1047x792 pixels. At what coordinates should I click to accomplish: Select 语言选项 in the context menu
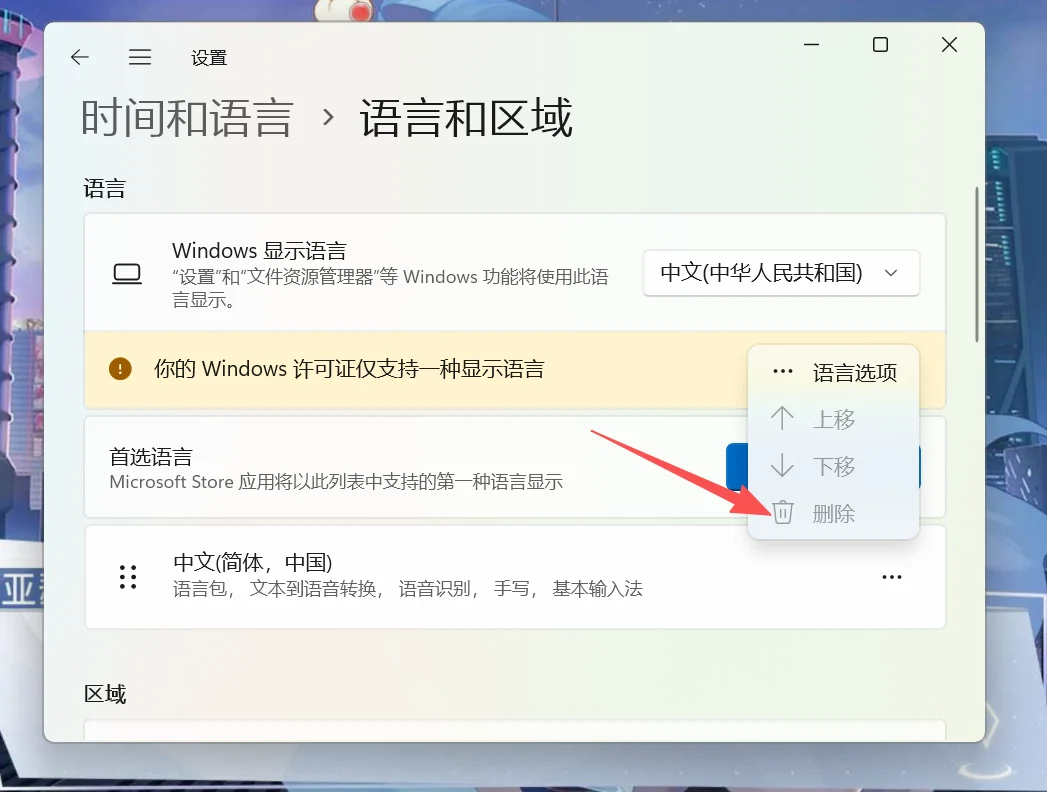[833, 372]
